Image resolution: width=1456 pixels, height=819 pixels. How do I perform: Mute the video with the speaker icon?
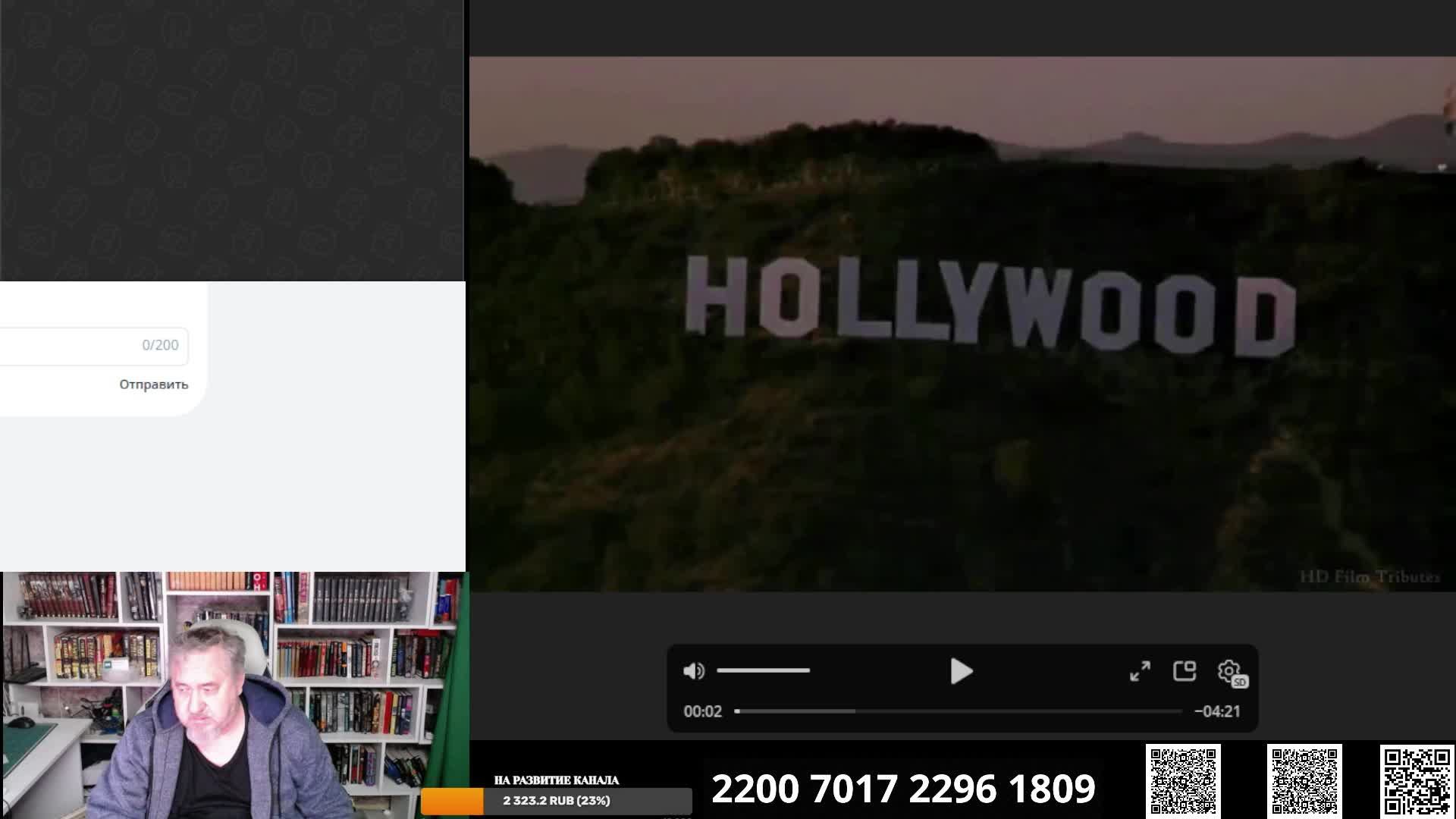[x=693, y=671]
